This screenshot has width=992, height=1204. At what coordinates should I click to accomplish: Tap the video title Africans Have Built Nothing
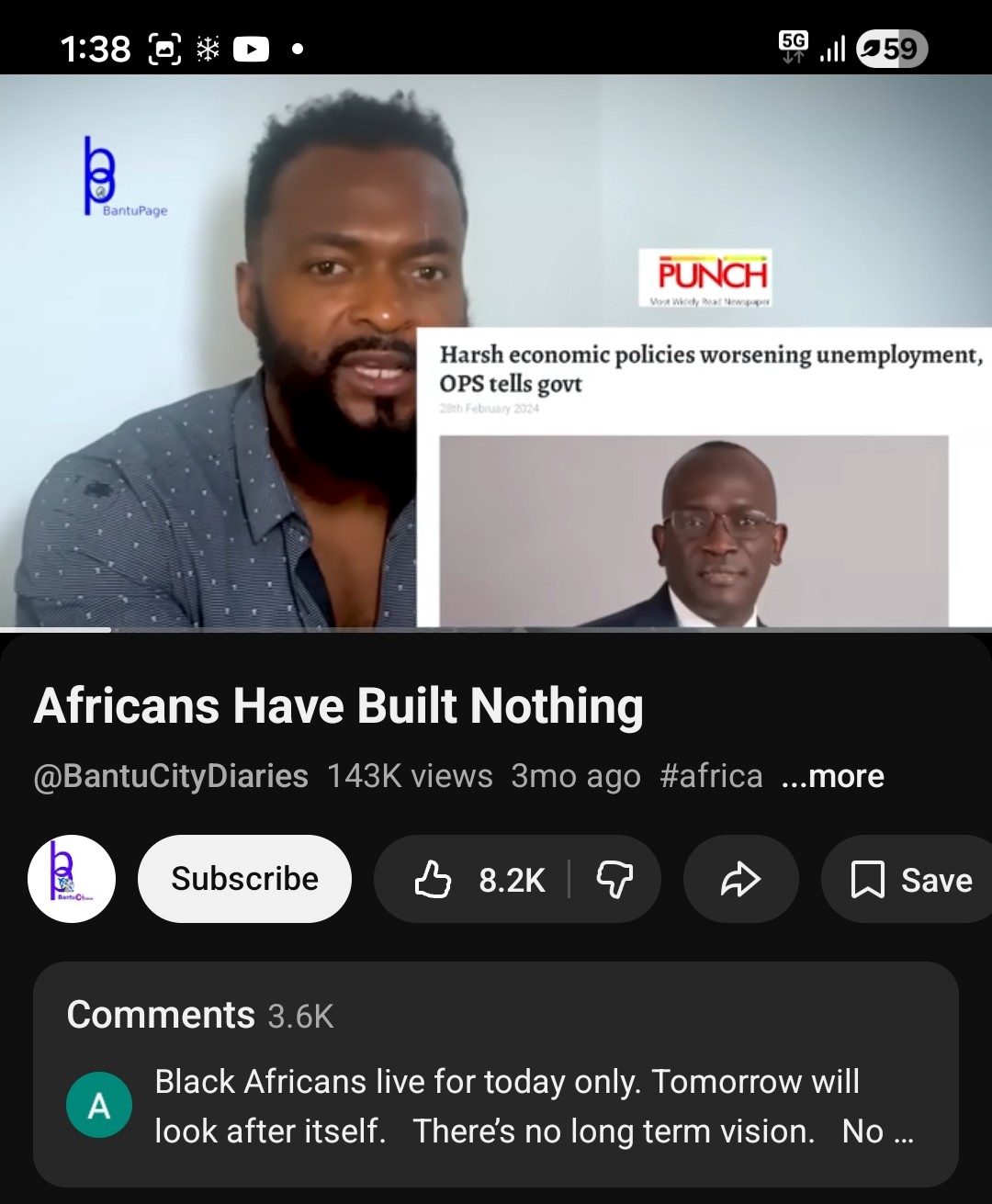pyautogui.click(x=338, y=705)
